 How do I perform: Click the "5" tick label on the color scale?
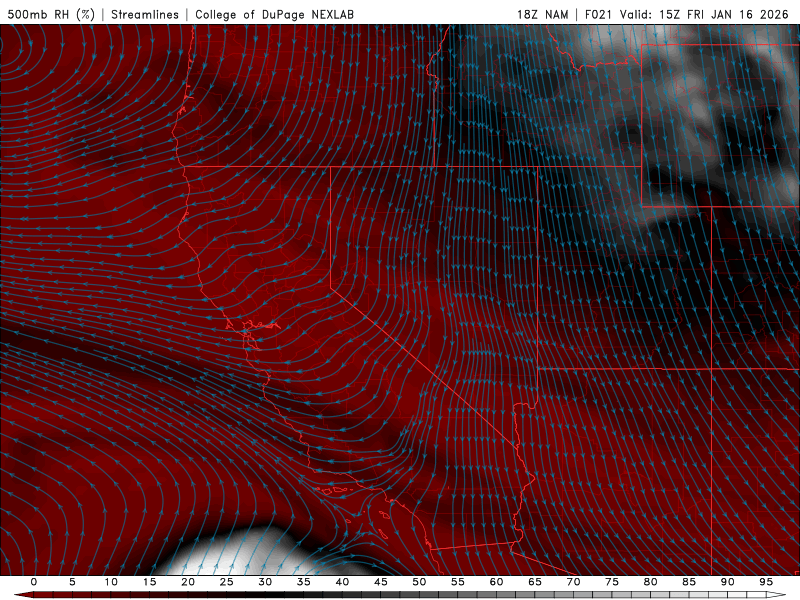pos(72,582)
